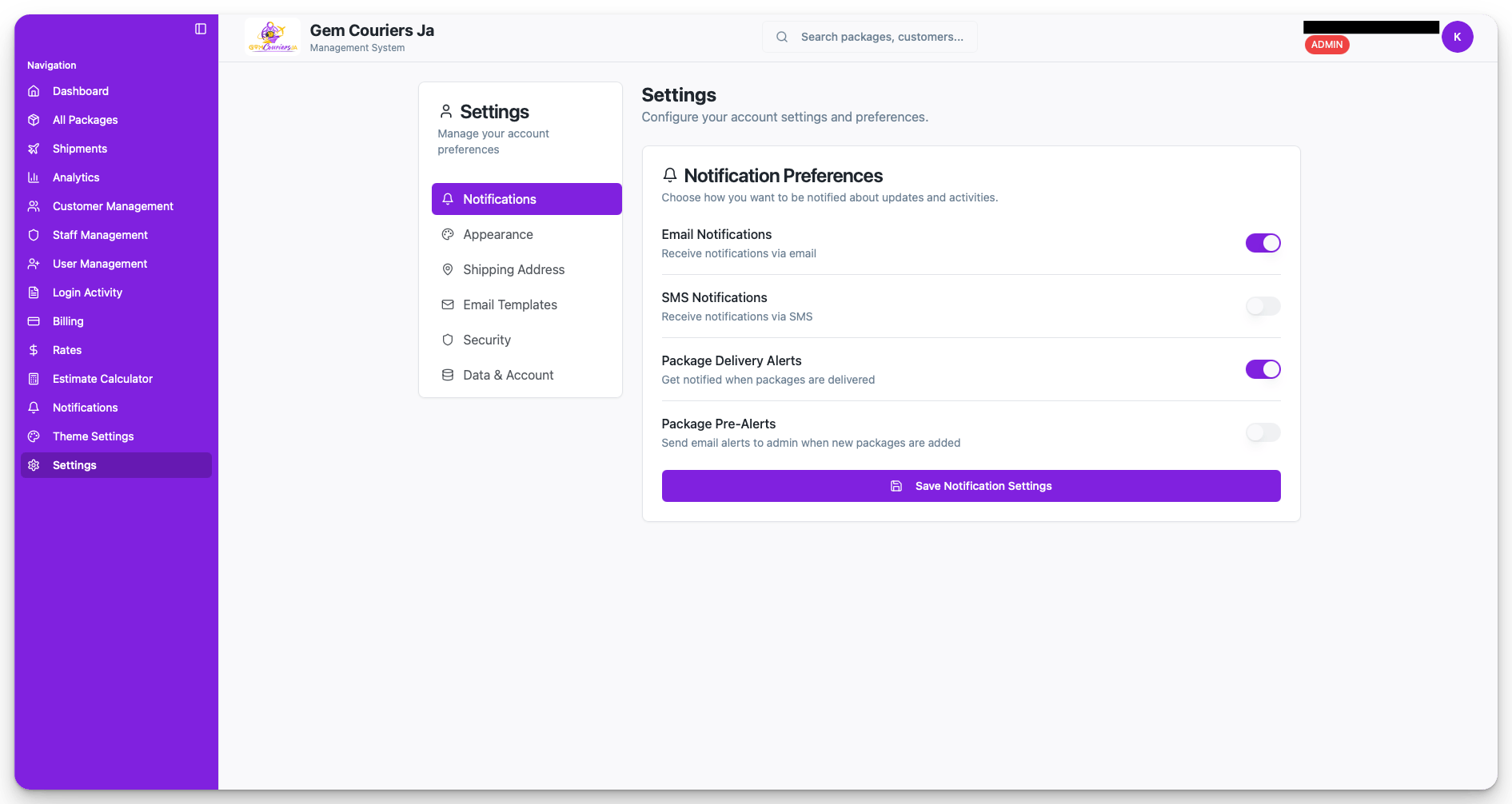The image size is (1512, 804).
Task: Click the Gem Couriers Ja logo
Action: point(273,37)
